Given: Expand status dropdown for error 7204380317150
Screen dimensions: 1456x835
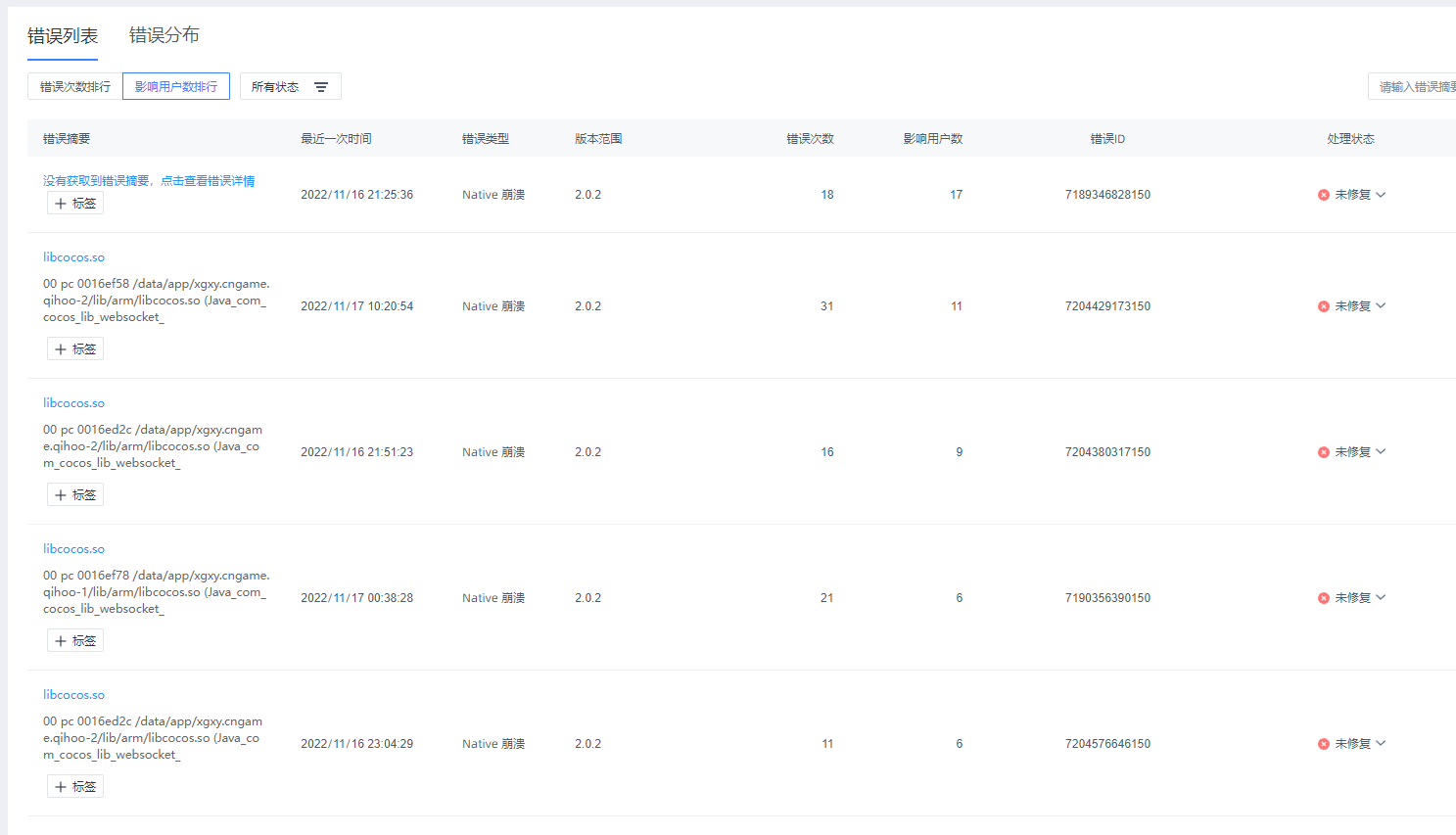Looking at the screenshot, I should (x=1381, y=452).
